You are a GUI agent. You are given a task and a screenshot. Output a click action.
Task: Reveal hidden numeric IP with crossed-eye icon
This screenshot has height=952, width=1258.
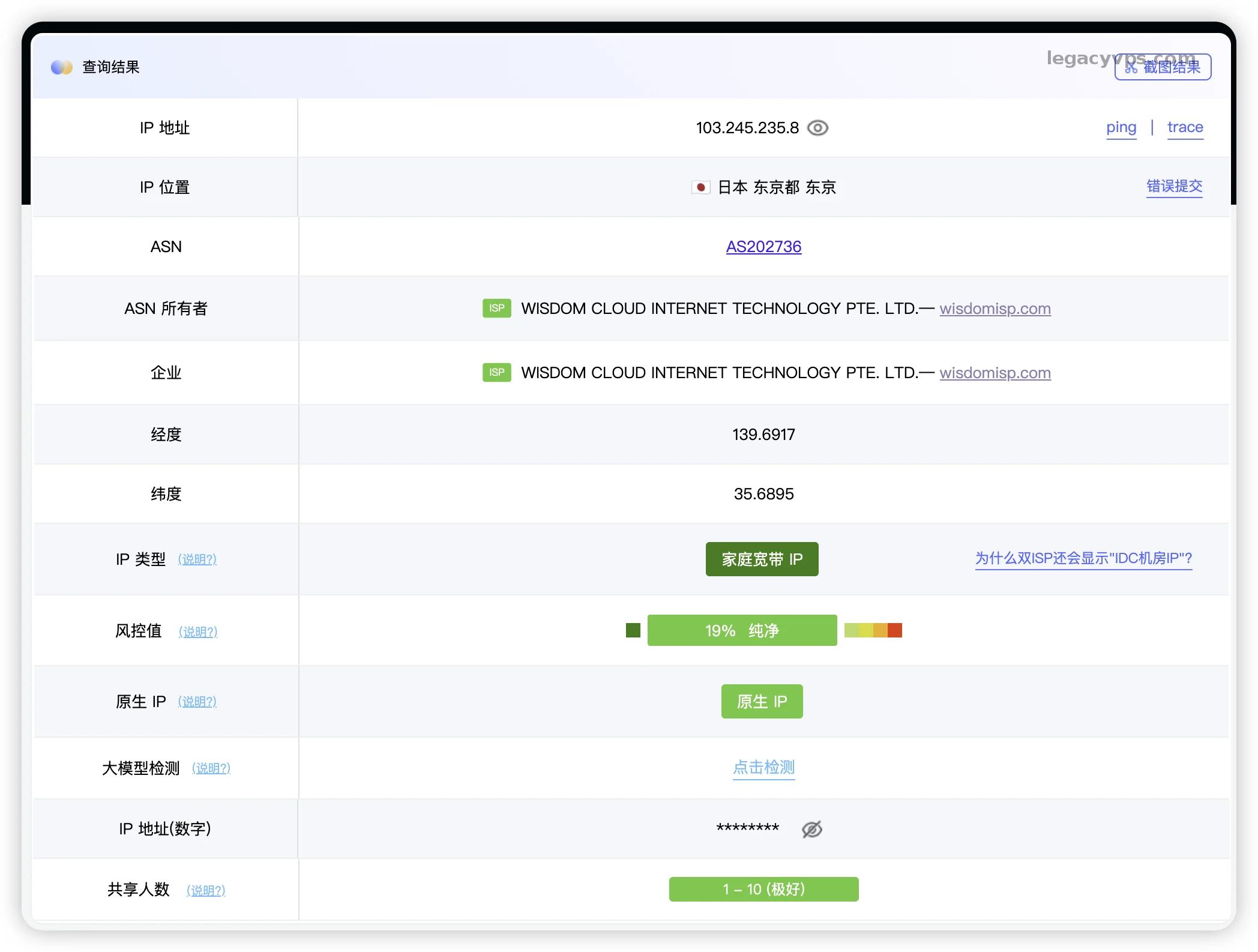click(x=811, y=829)
